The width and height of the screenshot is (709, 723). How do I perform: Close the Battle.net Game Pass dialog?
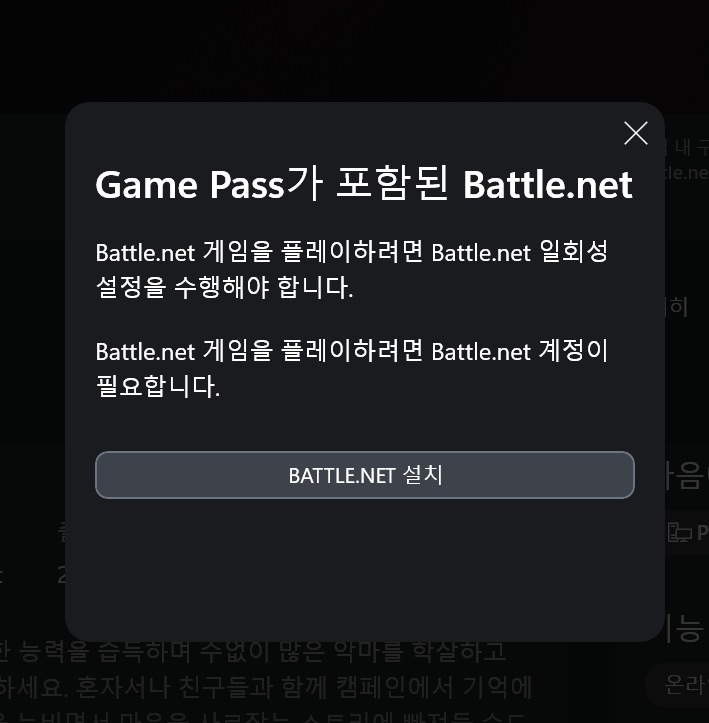[636, 133]
